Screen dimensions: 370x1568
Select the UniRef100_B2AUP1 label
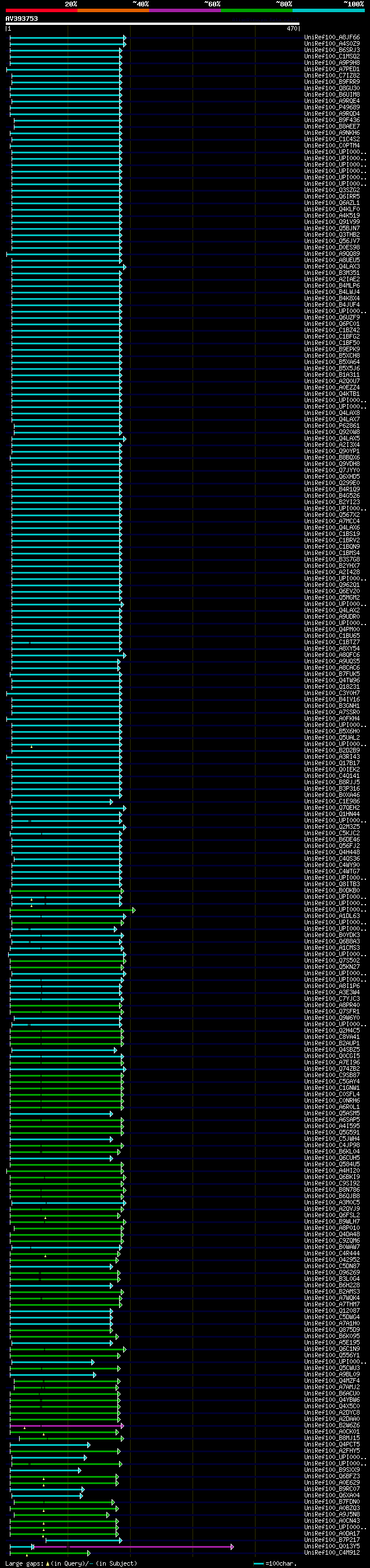[332, 1043]
